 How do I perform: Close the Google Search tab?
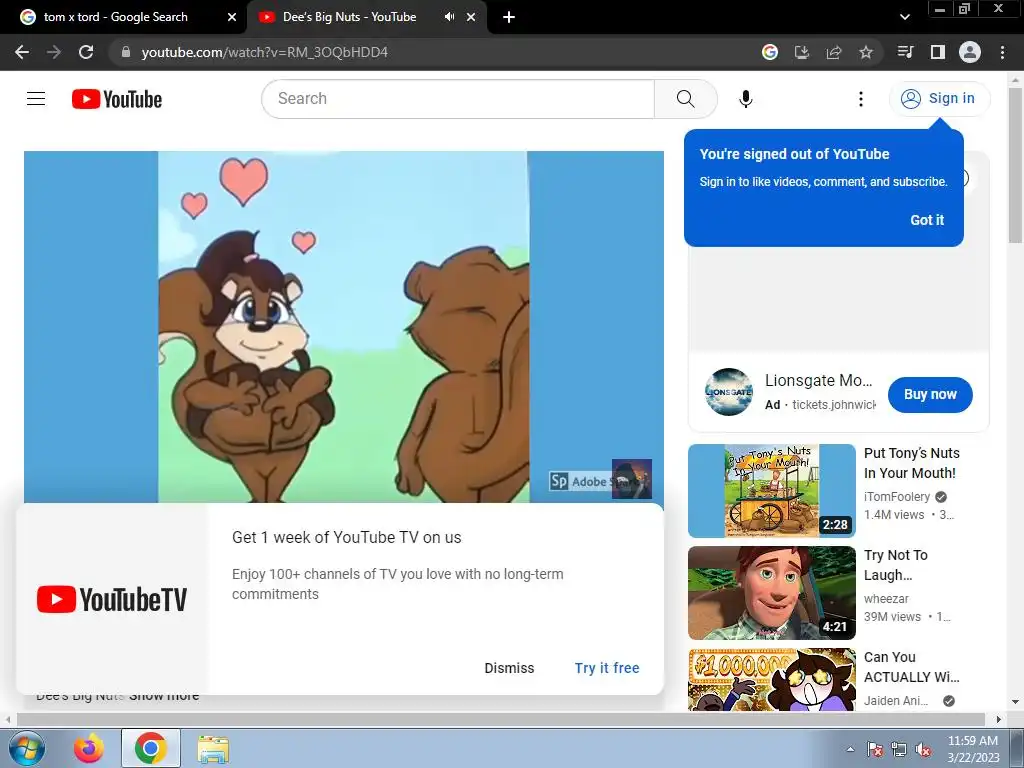coord(231,17)
